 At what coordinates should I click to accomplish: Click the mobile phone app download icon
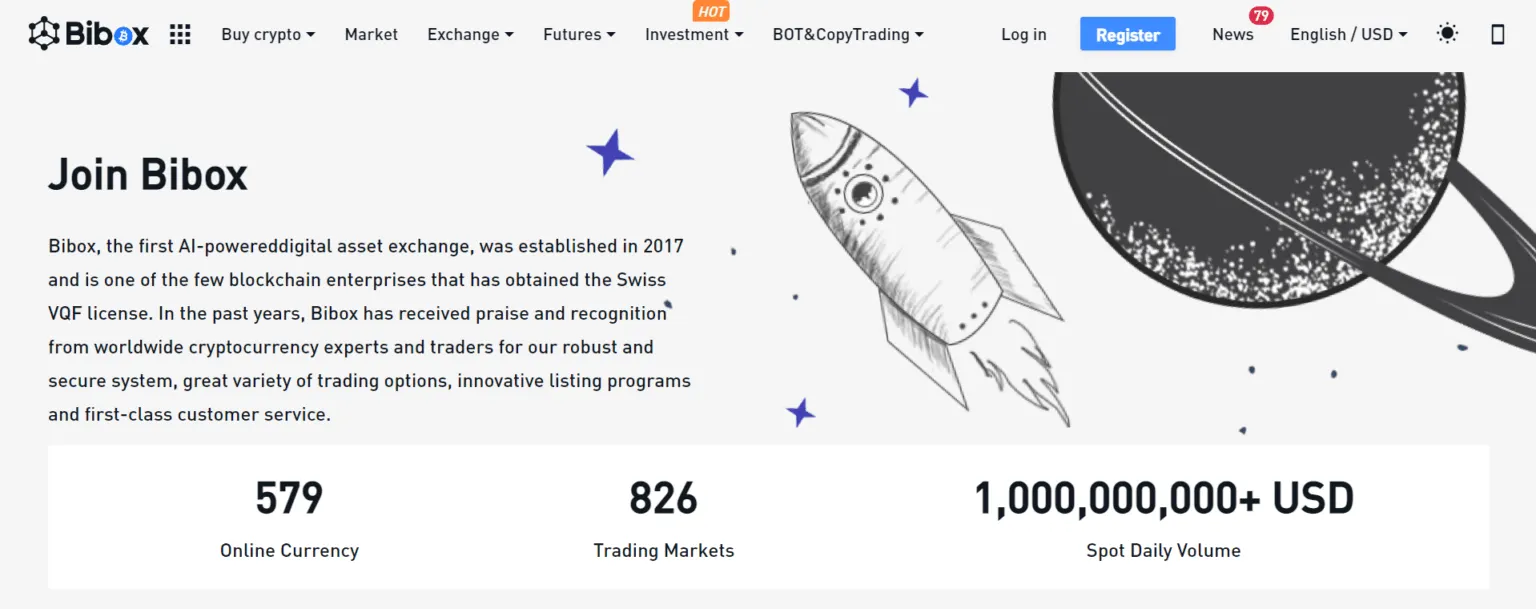click(x=1497, y=34)
